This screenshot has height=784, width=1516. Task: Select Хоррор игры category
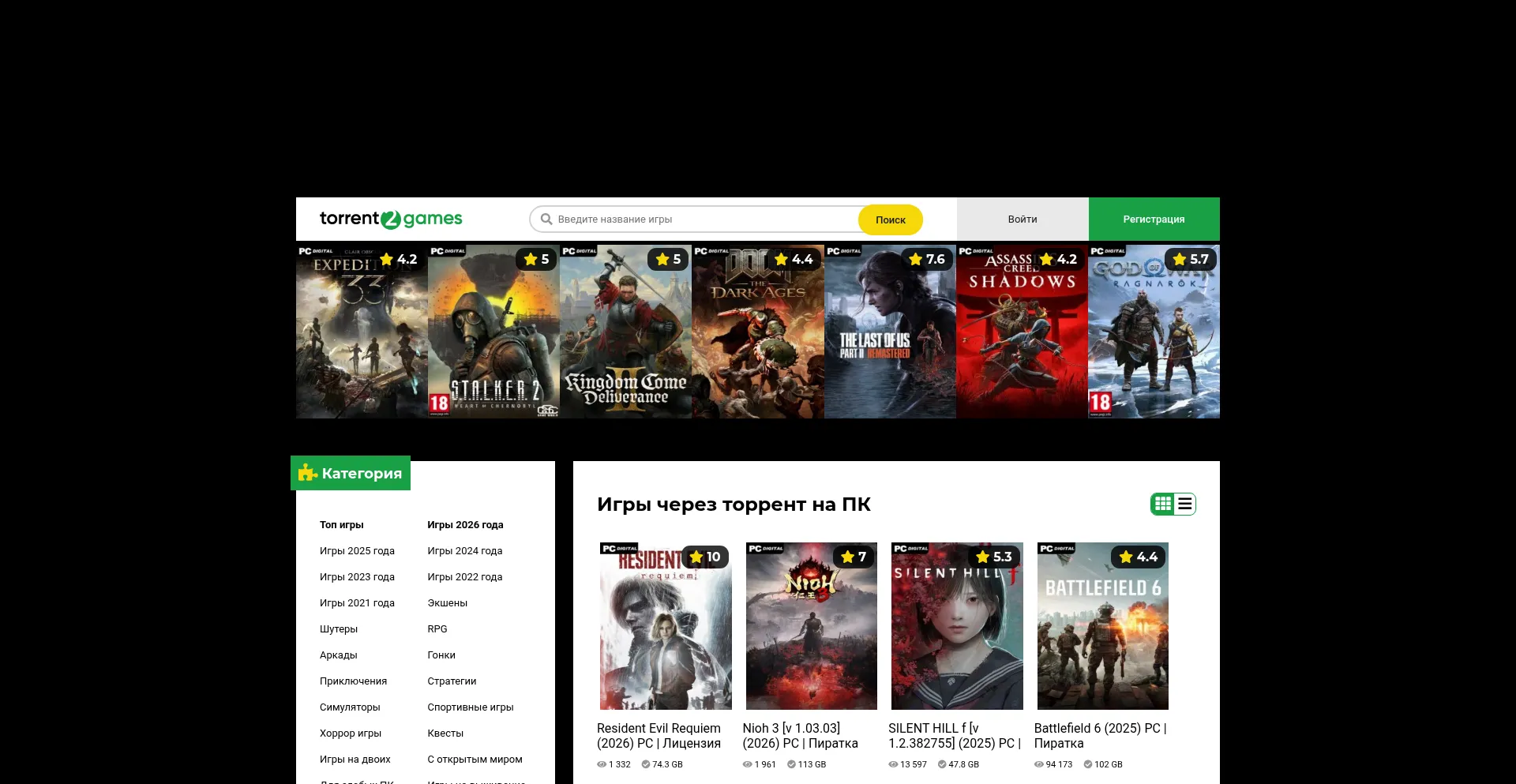(351, 733)
